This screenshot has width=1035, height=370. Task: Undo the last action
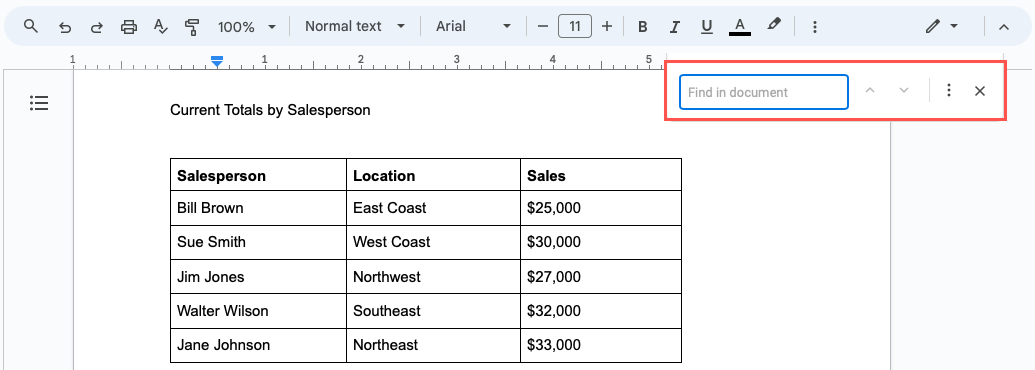(65, 27)
